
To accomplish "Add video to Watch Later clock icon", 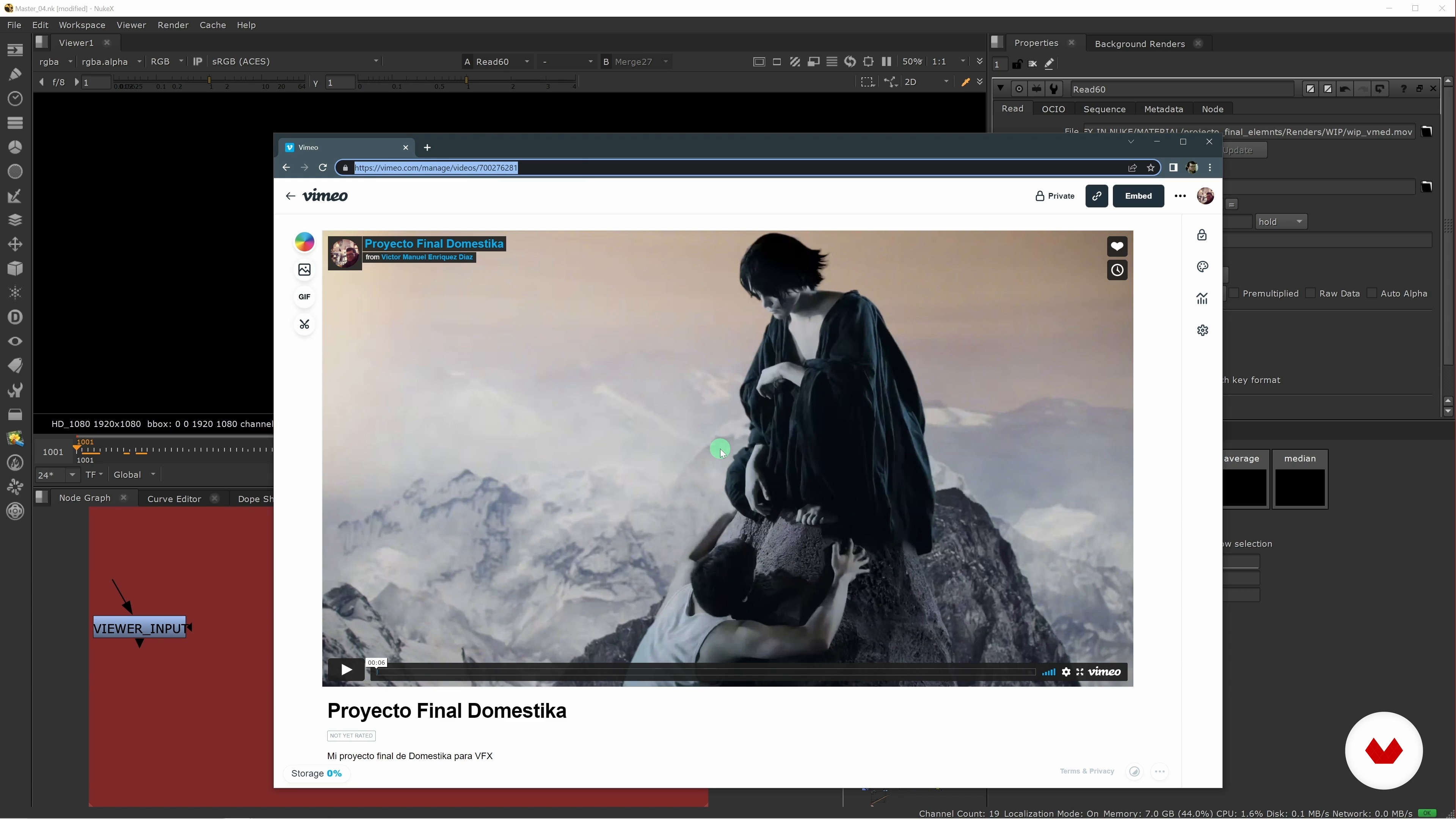I will coord(1117,270).
